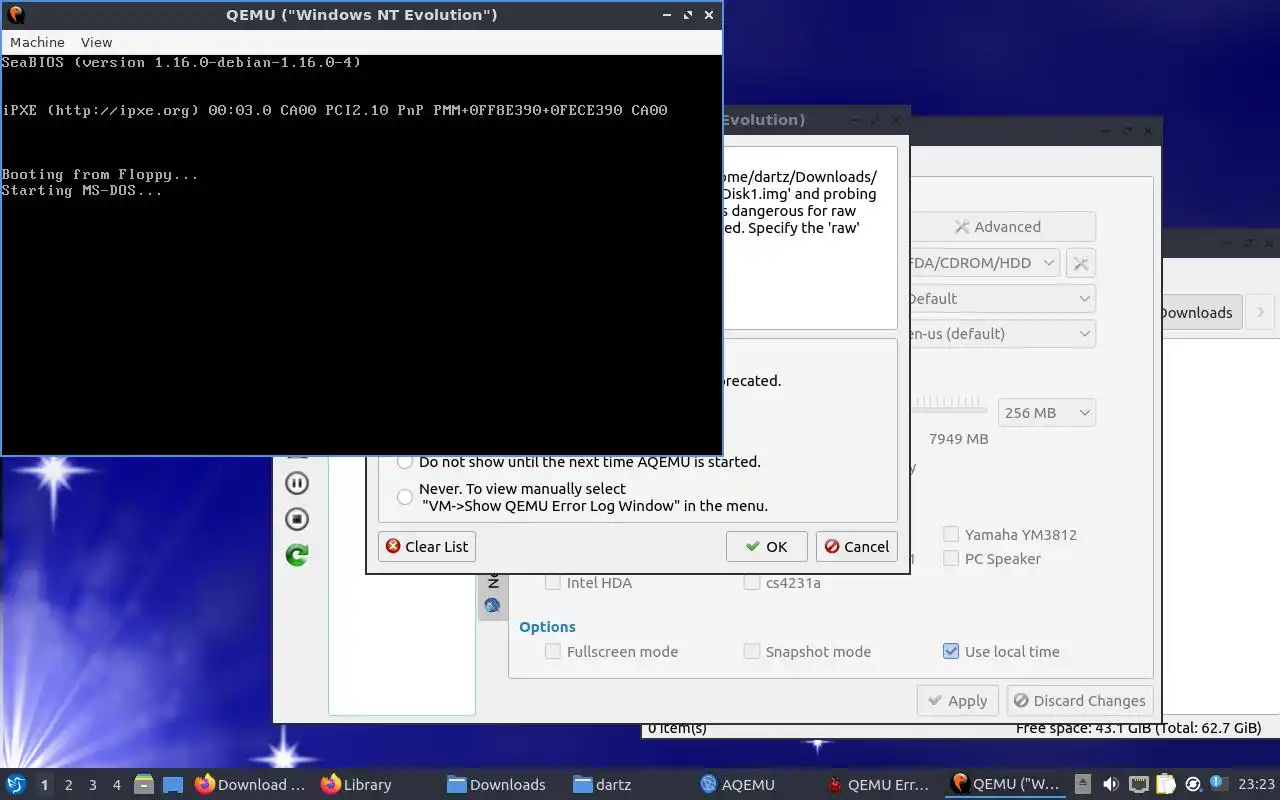The height and width of the screenshot is (800, 1280).
Task: Click the globe icon on Network tab
Action: coord(492,605)
